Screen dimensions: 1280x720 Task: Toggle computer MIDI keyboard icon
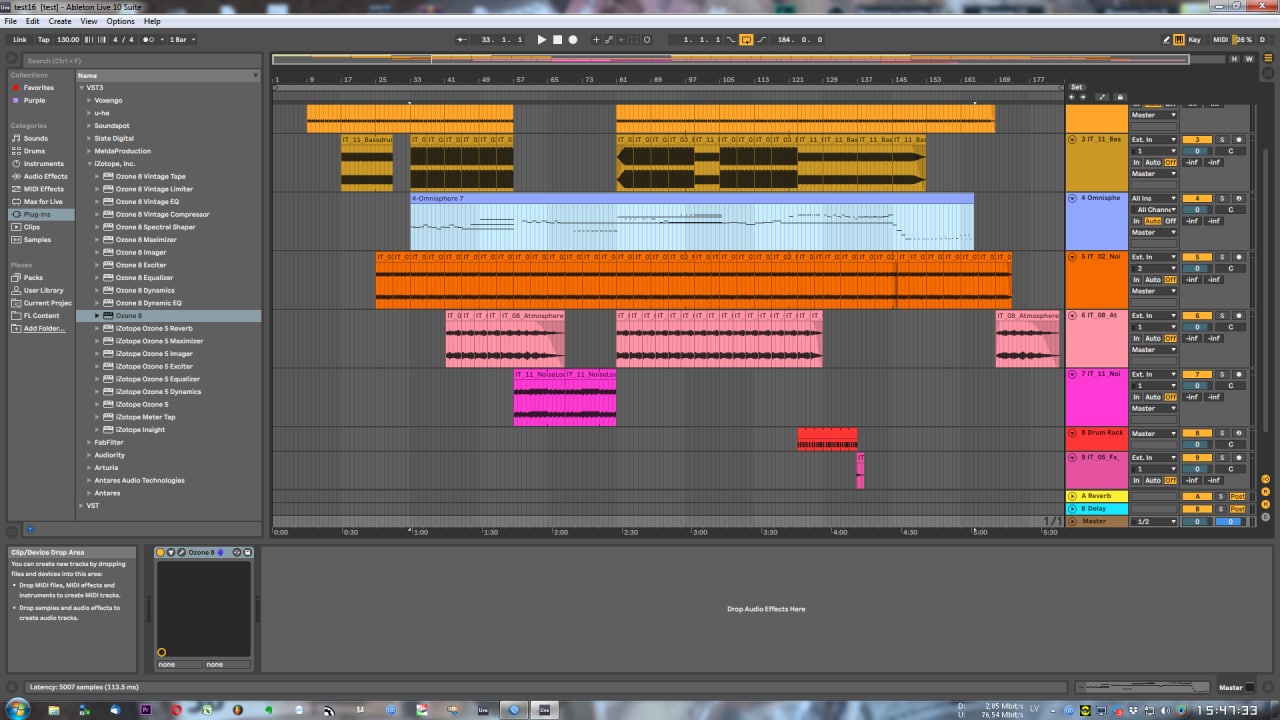(1179, 40)
